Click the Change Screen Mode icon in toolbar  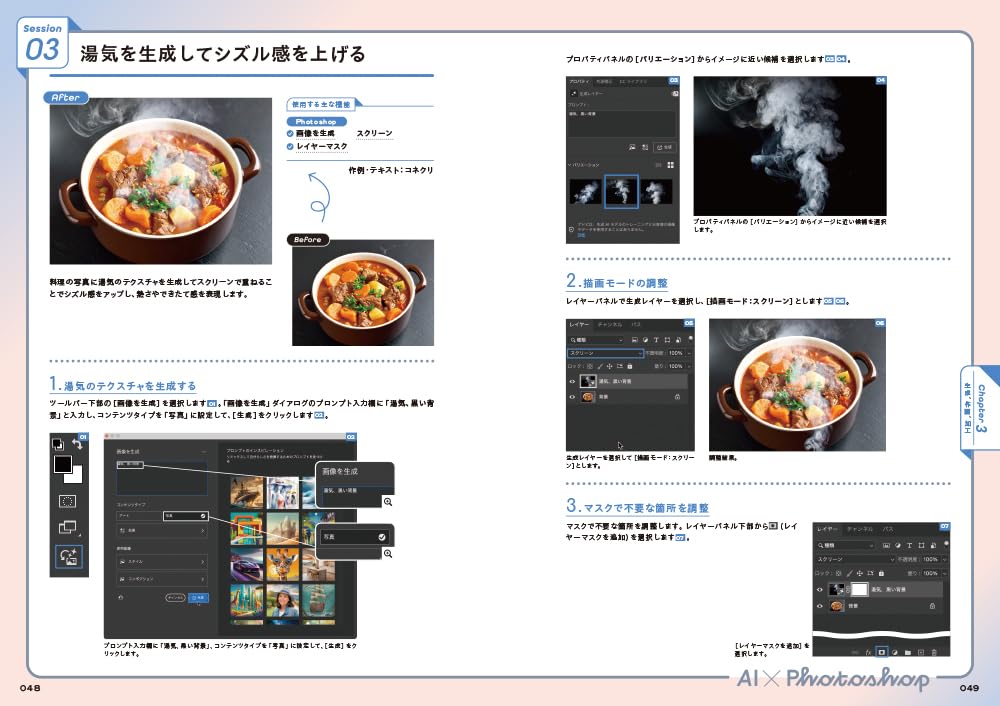67,527
